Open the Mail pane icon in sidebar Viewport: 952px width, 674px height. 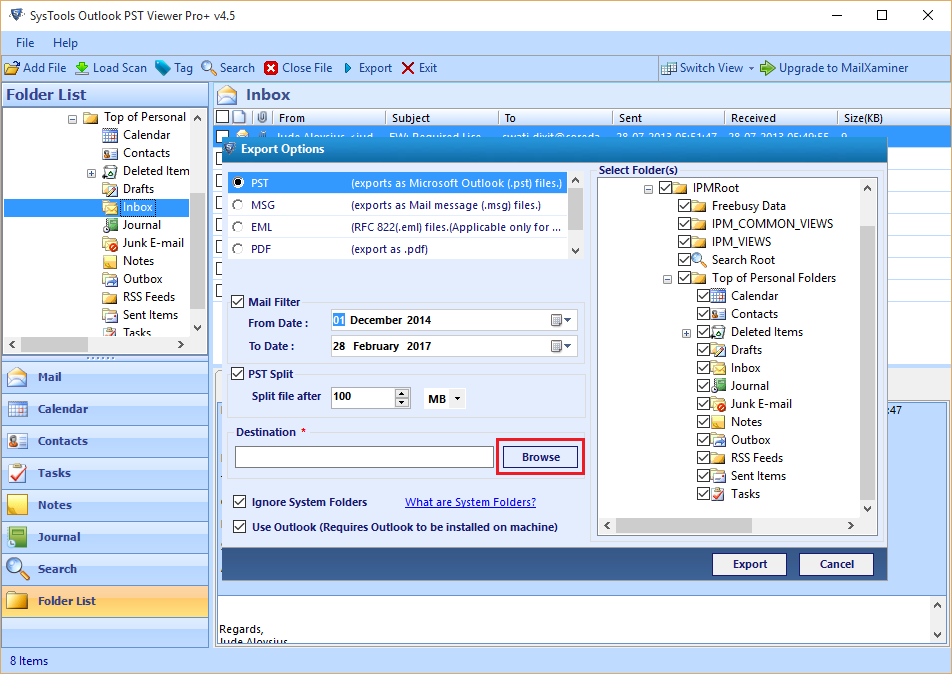coord(18,377)
